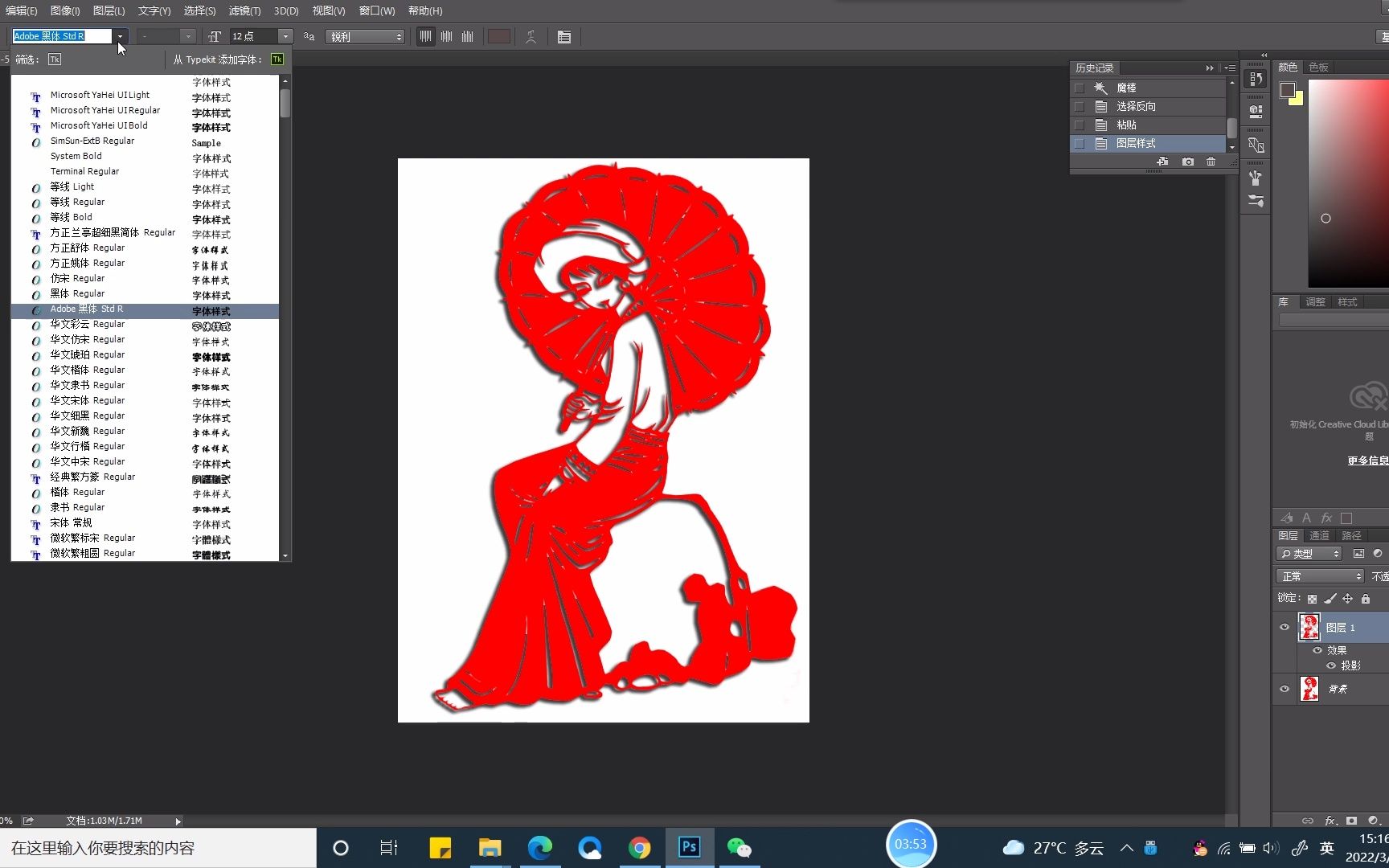Toggle history brush source for 魔棒 state
Viewport: 1389px width, 868px height.
tap(1080, 88)
